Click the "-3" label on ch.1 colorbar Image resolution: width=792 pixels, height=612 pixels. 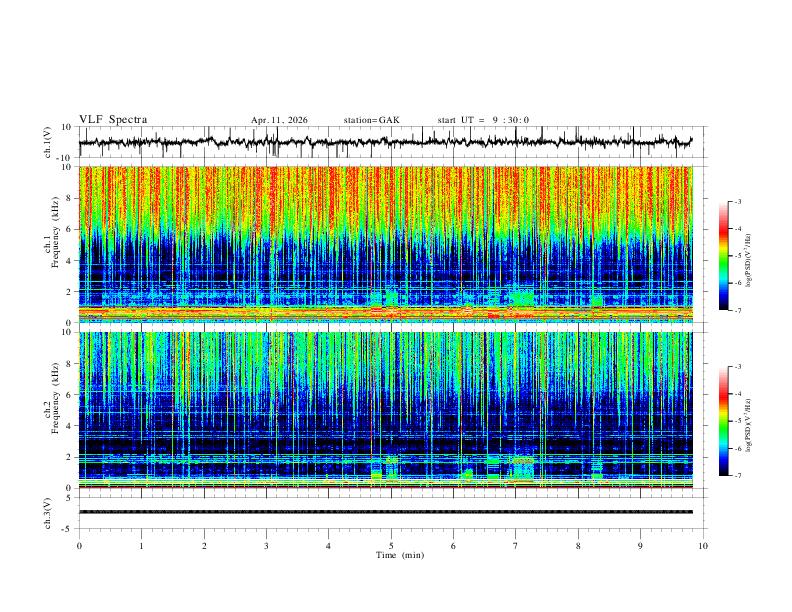(737, 201)
